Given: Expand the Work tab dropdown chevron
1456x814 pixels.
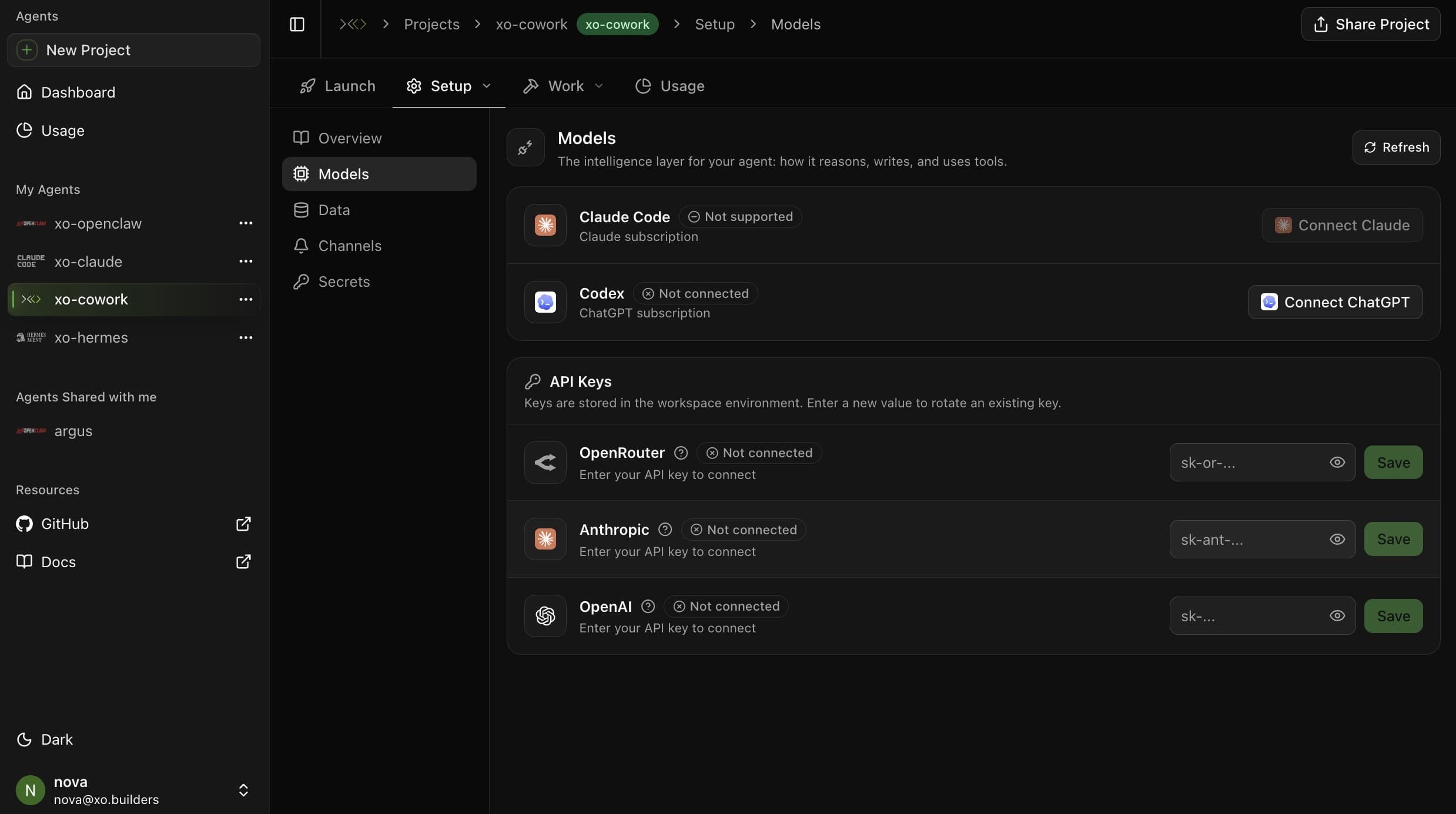Looking at the screenshot, I should tap(599, 86).
